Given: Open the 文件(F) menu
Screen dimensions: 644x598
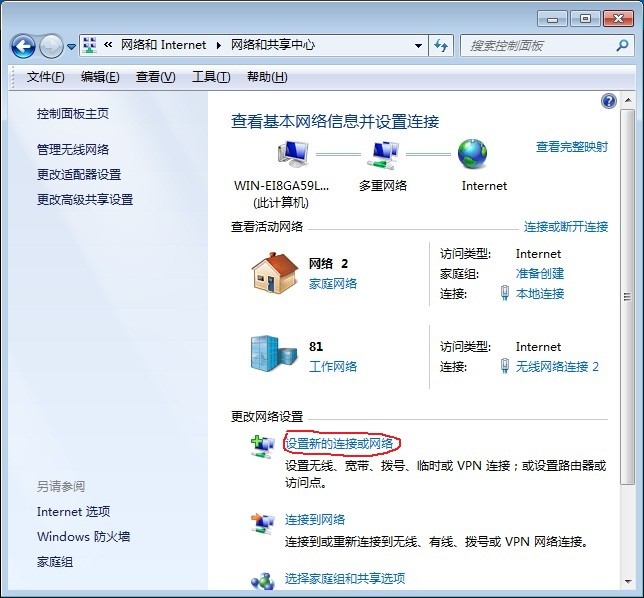Looking at the screenshot, I should click(45, 77).
